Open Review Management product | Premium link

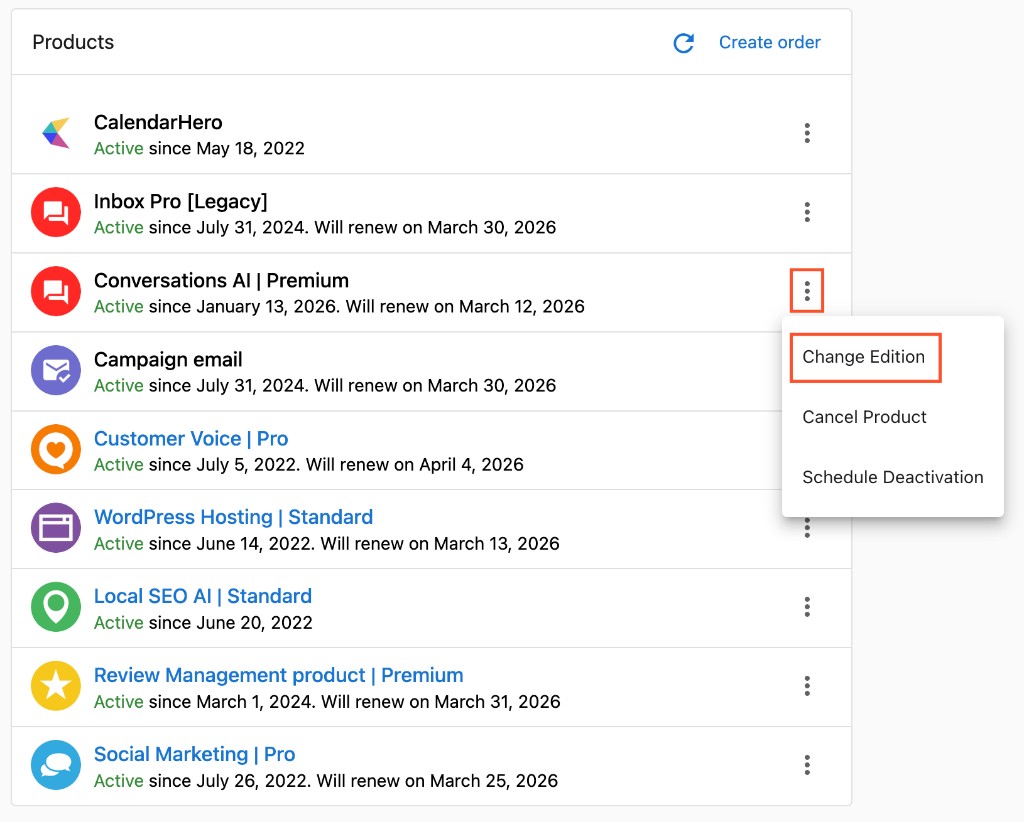(278, 675)
